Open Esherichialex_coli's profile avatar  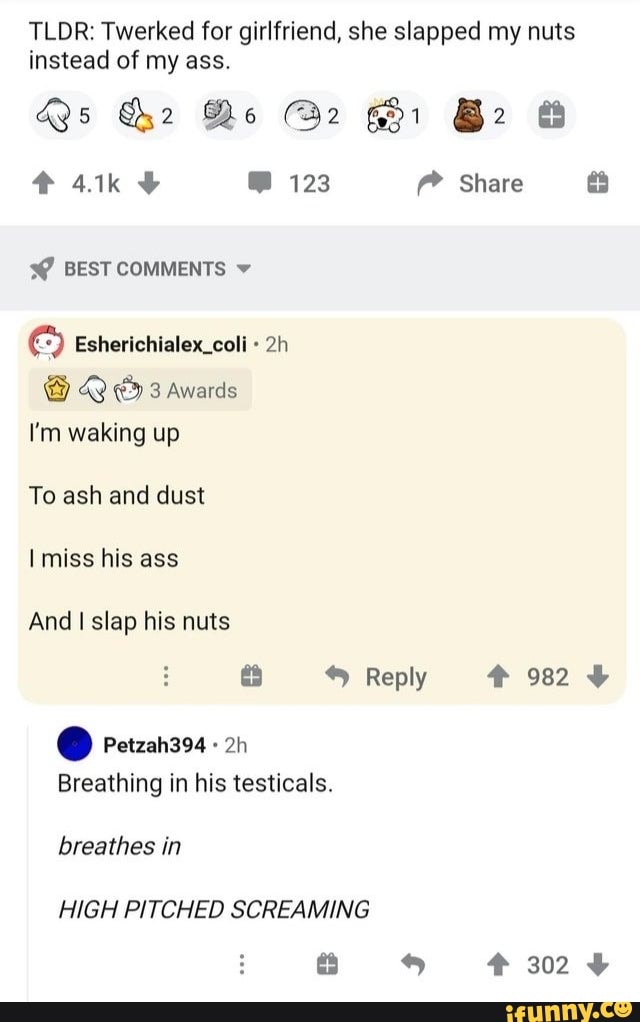click(46, 344)
